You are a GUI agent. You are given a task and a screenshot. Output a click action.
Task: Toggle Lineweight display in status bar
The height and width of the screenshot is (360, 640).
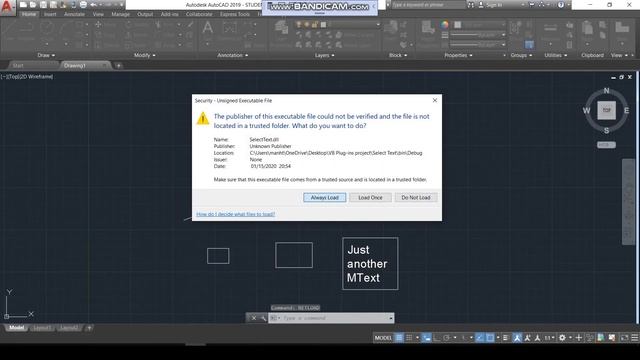tap(506, 338)
